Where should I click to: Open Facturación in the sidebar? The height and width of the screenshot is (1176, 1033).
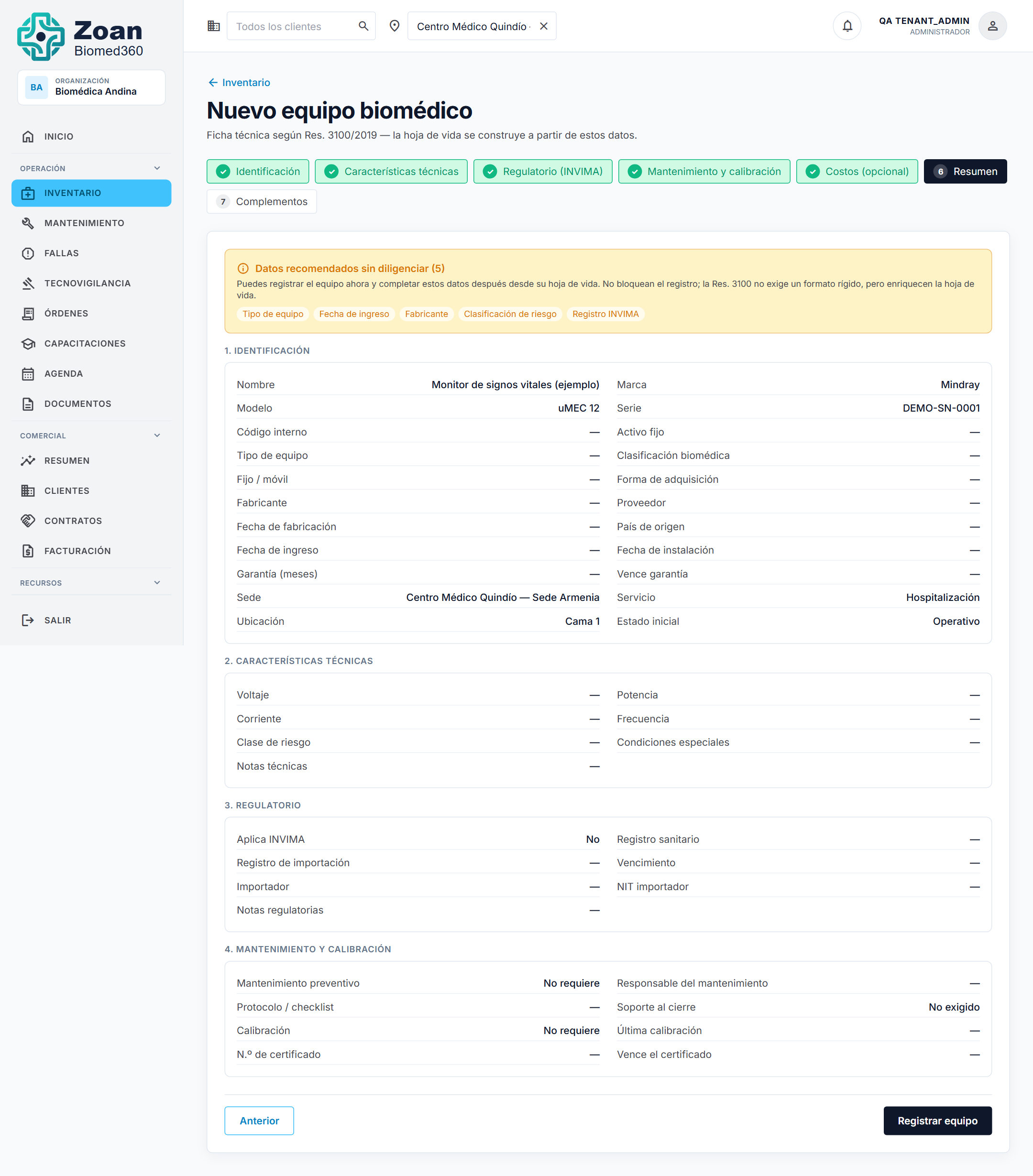(91, 551)
